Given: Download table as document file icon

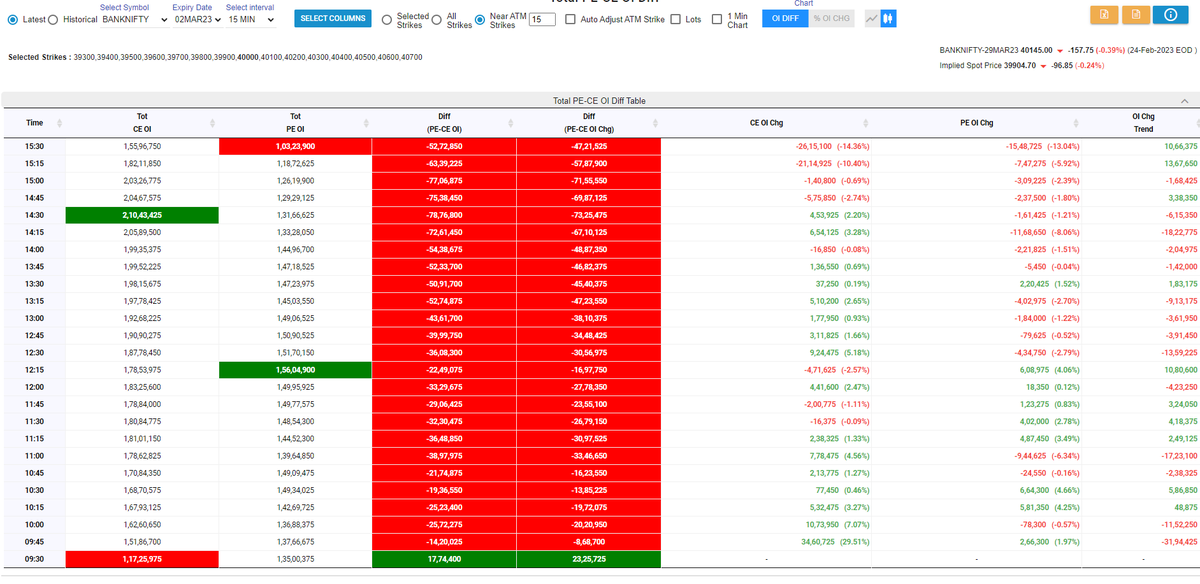Looking at the screenshot, I should pyautogui.click(x=1135, y=14).
